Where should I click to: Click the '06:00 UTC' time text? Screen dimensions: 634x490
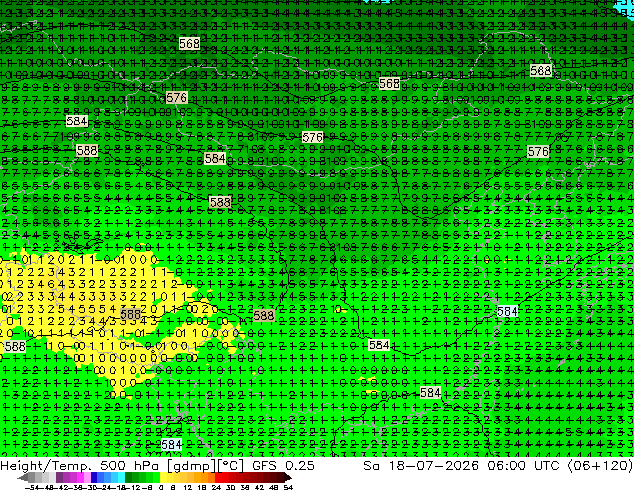pyautogui.click(x=523, y=466)
